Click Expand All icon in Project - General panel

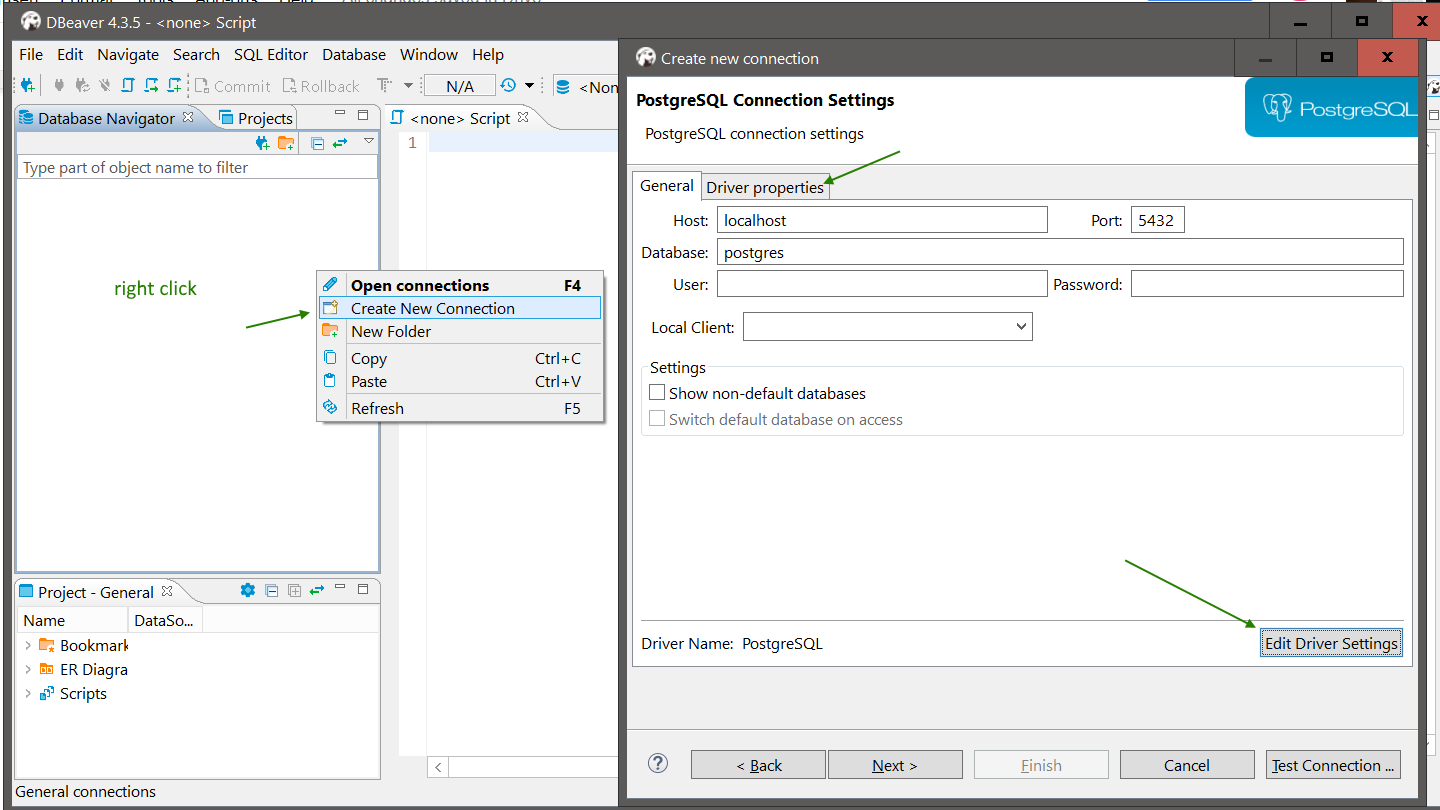(x=294, y=591)
